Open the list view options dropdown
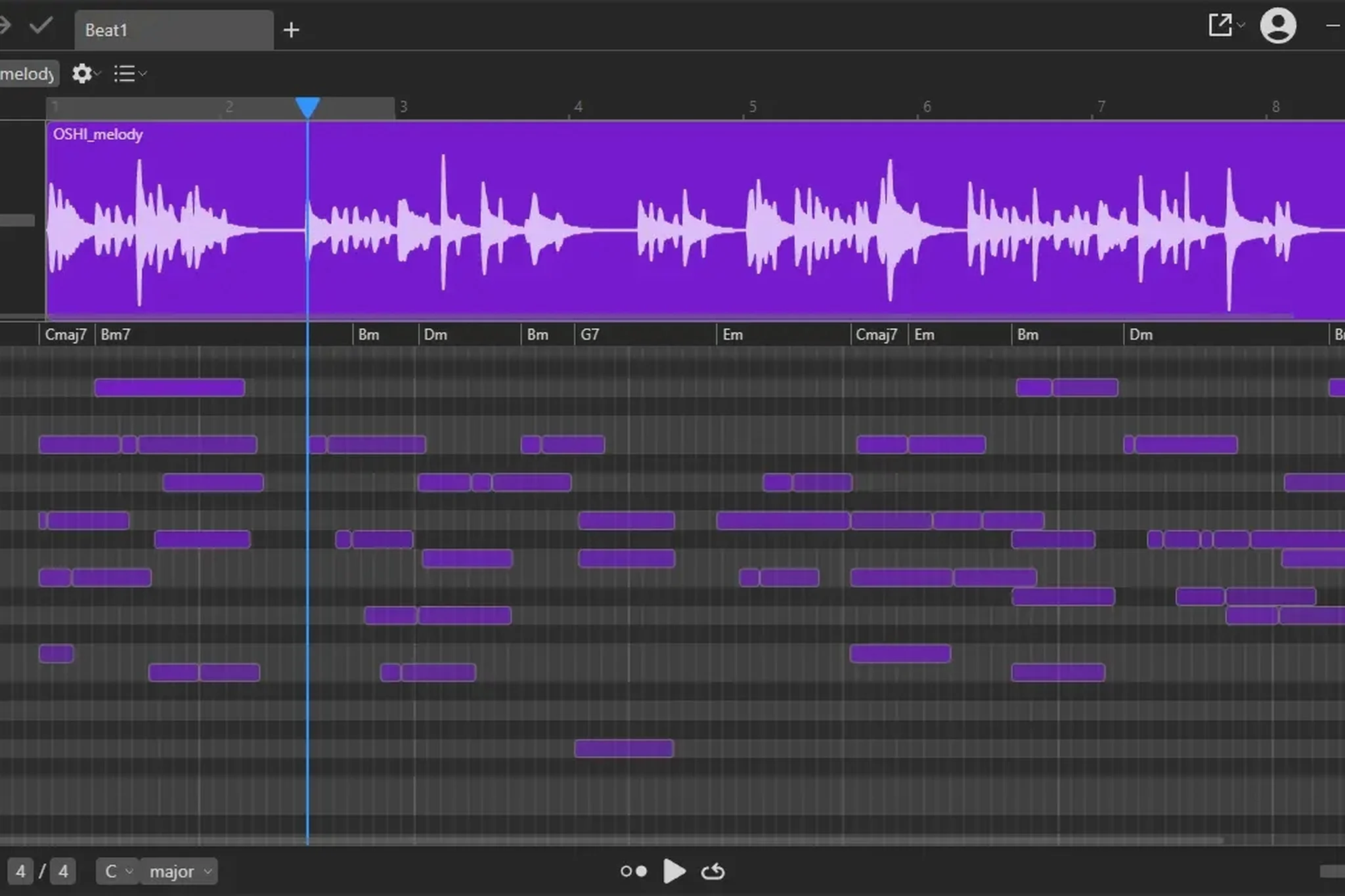This screenshot has width=1345, height=896. pyautogui.click(x=129, y=74)
